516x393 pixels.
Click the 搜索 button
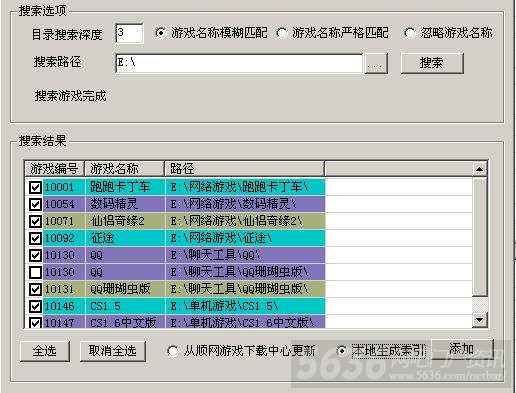click(x=432, y=63)
